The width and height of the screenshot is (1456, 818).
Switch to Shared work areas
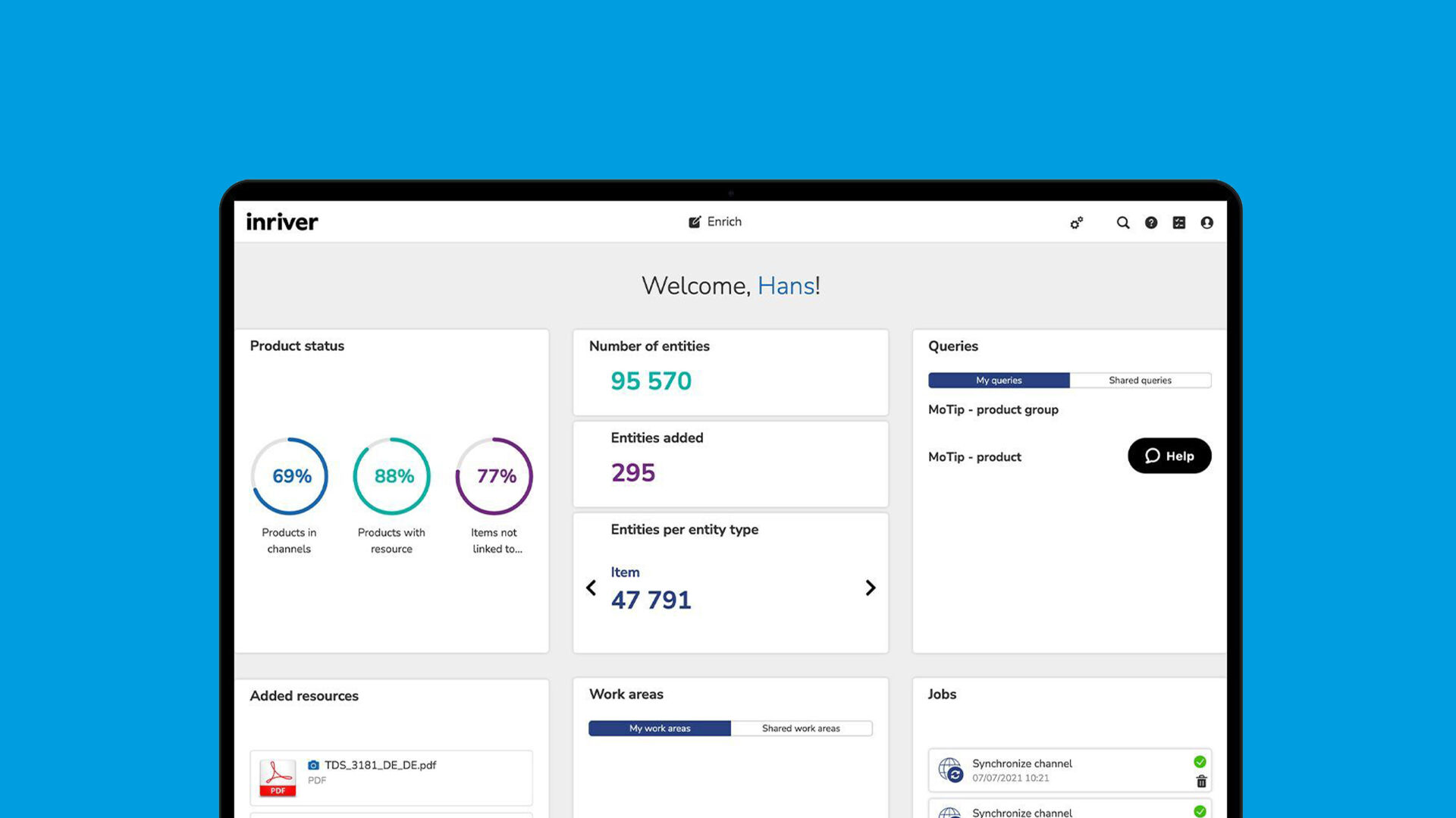pos(801,729)
